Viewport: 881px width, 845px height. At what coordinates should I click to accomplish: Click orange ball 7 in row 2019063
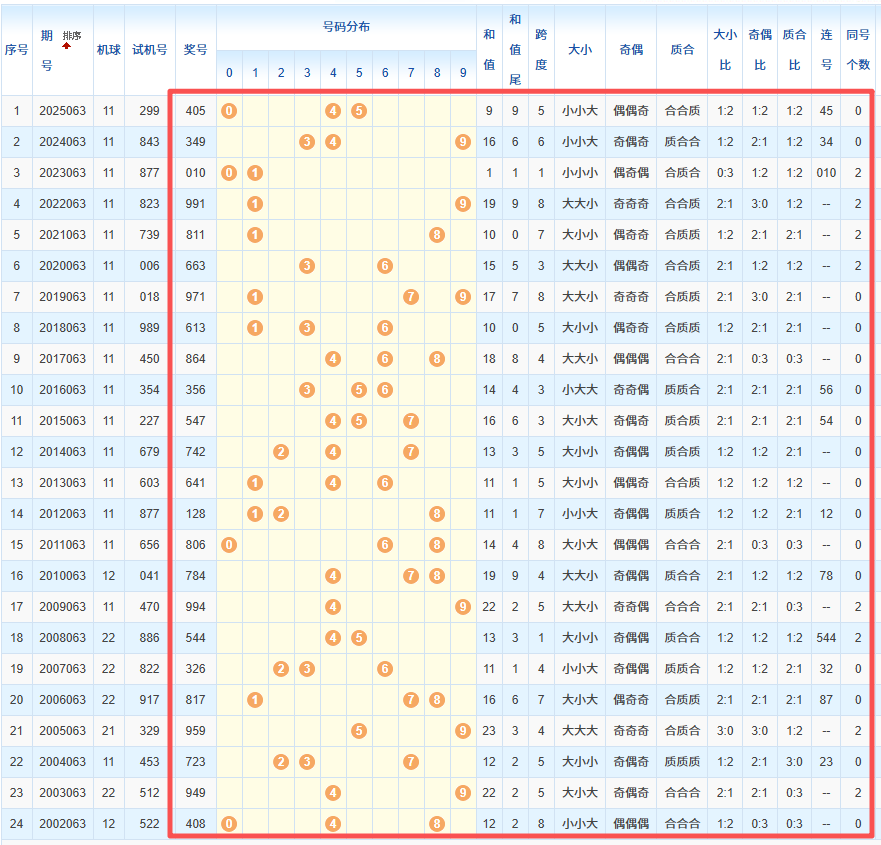coord(411,297)
